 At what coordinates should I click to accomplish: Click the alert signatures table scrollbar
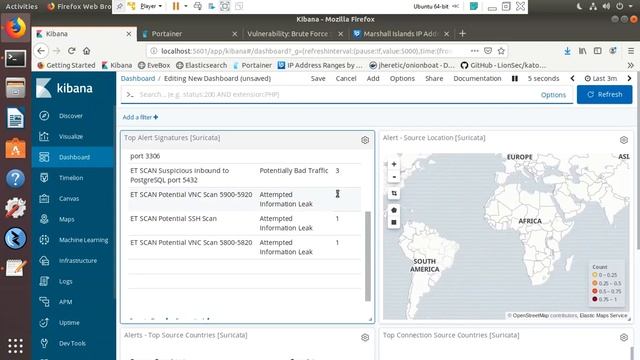click(368, 256)
